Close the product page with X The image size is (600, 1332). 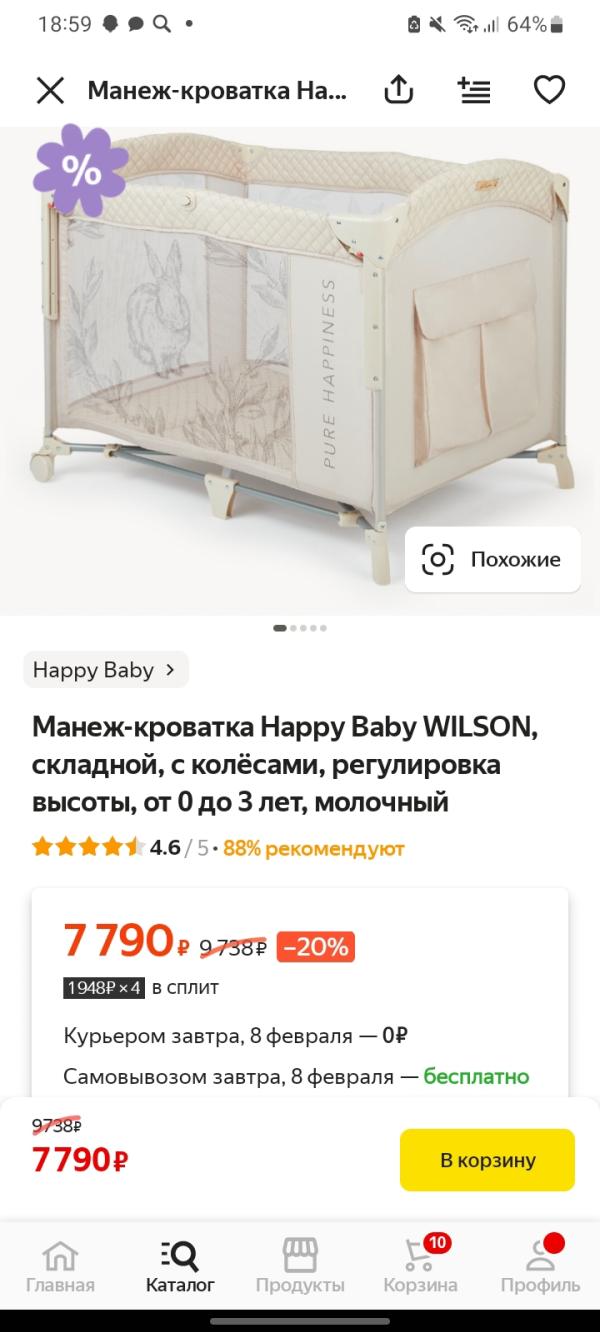pos(50,91)
